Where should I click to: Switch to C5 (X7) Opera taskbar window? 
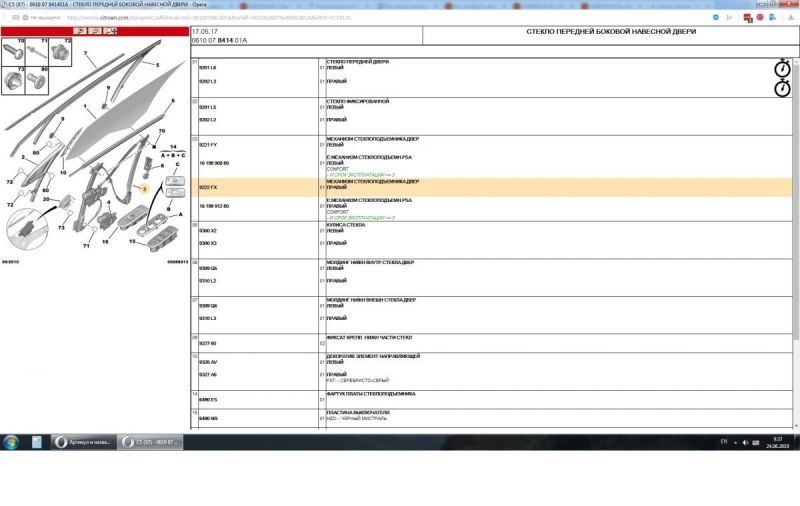click(150, 441)
